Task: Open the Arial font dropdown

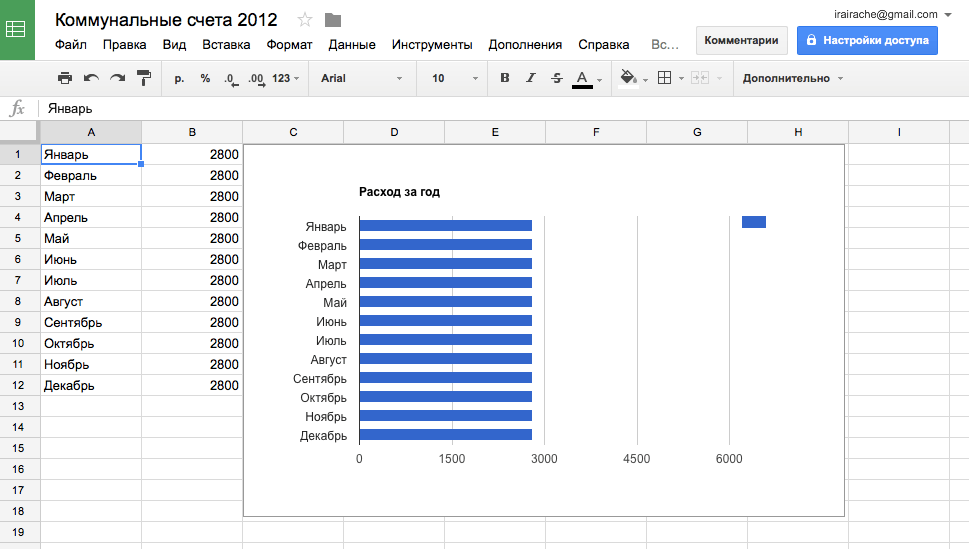Action: 361,78
